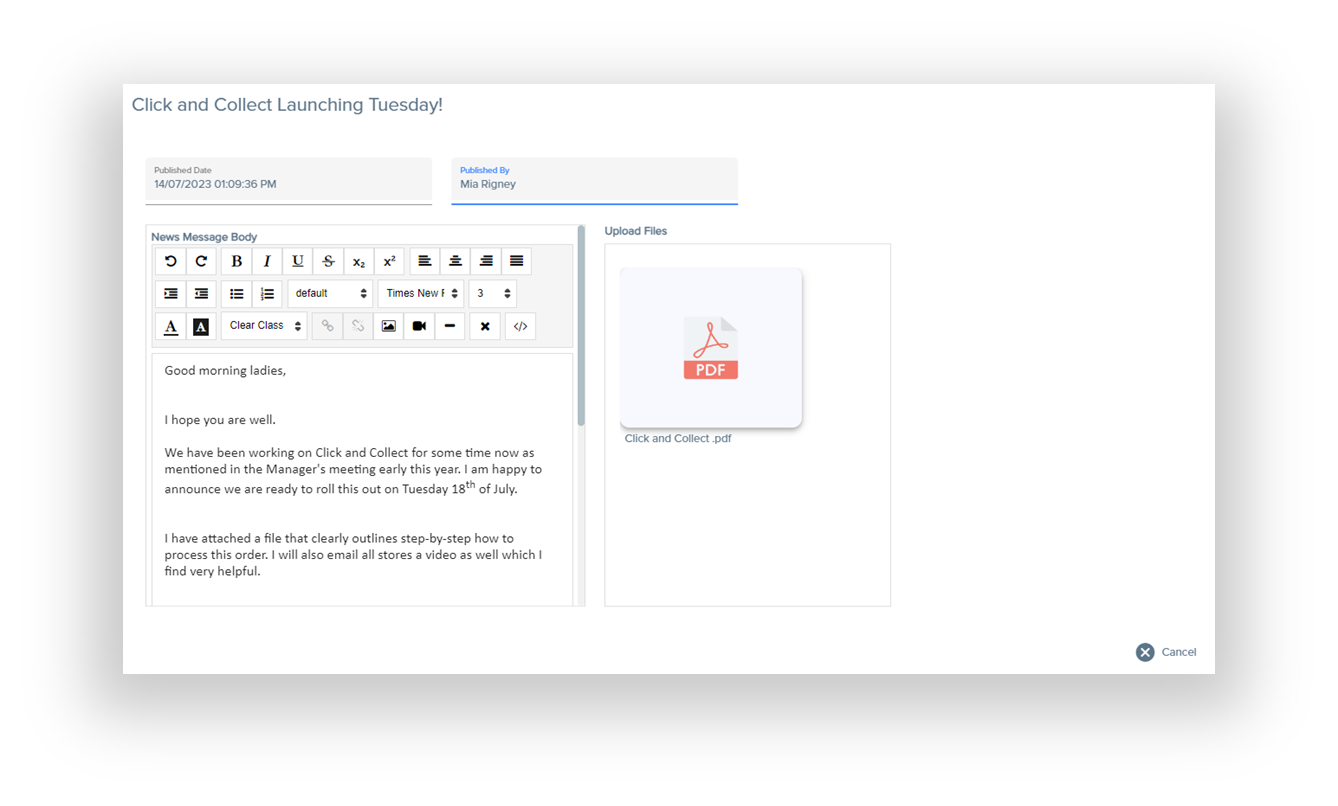The width and height of the screenshot is (1338, 806).
Task: Open the default paragraph format dropdown
Action: tap(331, 294)
